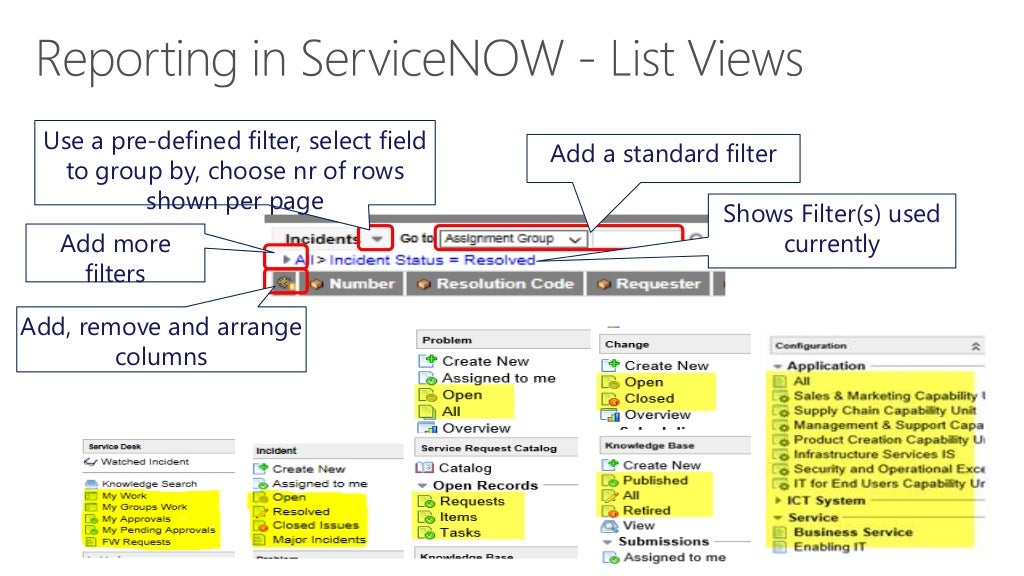The height and width of the screenshot is (576, 1024).
Task: Open Infrastructure Services IS
Action: coord(874,455)
